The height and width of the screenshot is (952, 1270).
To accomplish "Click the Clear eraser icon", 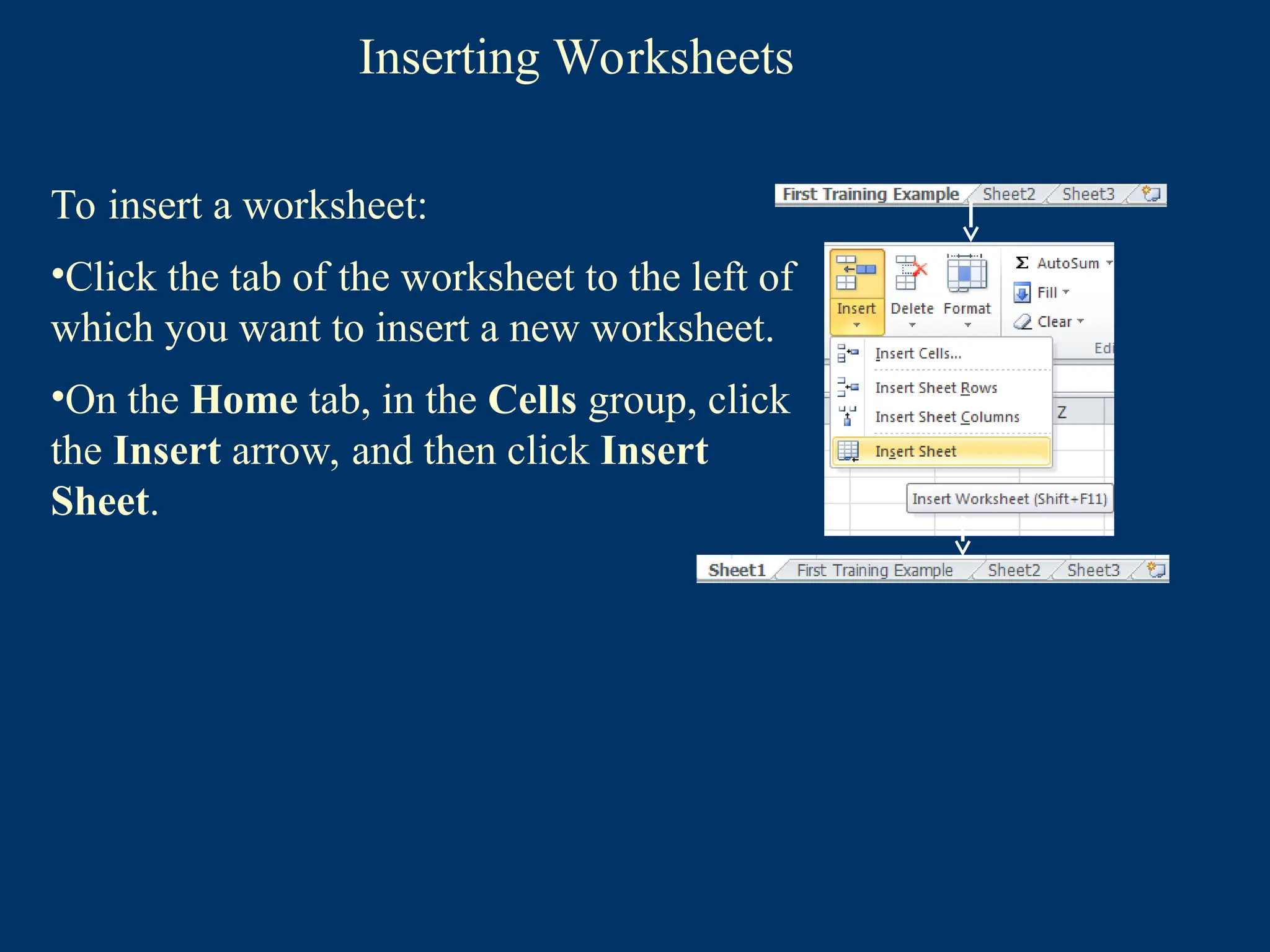I will [1022, 322].
